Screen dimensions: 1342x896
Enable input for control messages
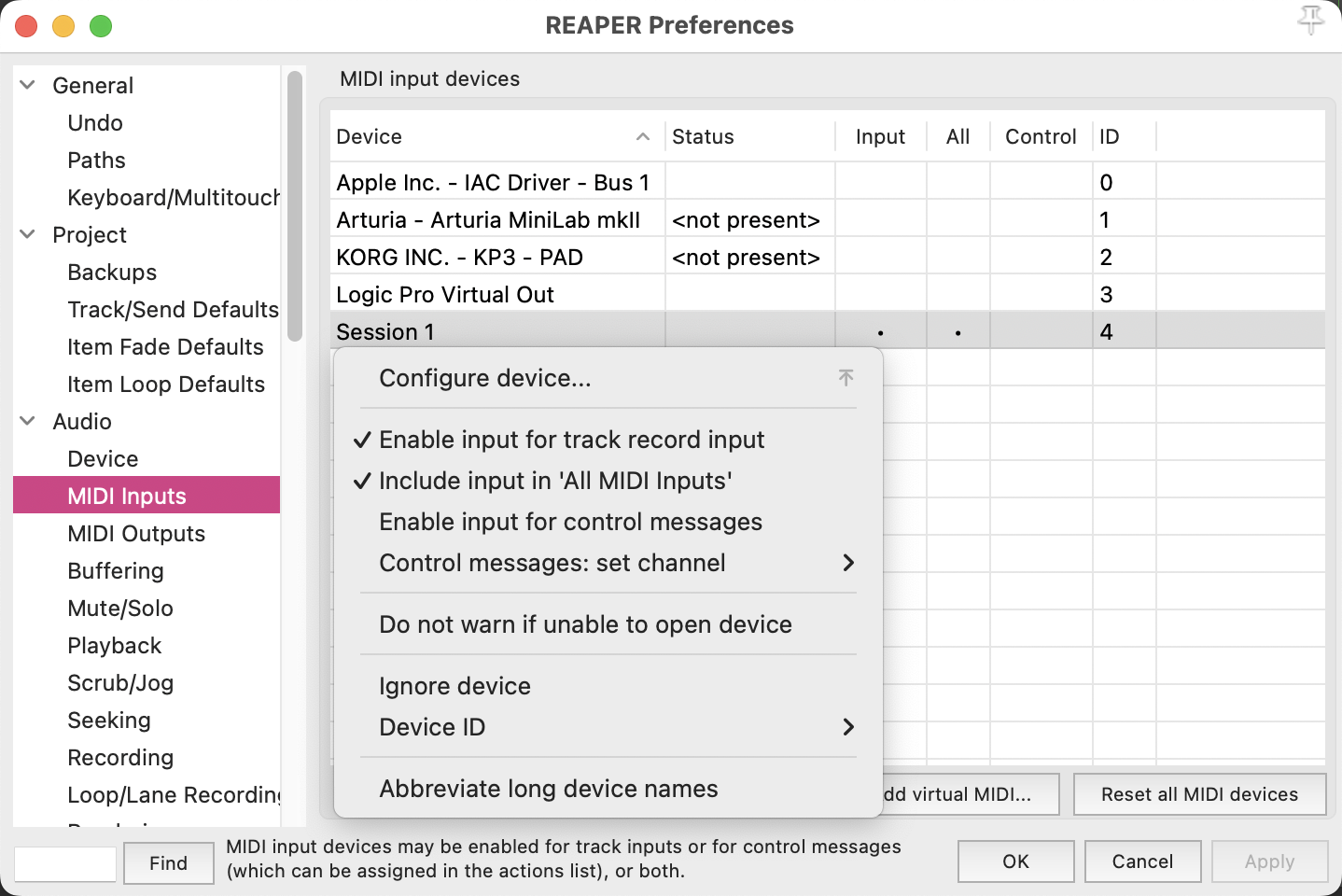pyautogui.click(x=608, y=522)
